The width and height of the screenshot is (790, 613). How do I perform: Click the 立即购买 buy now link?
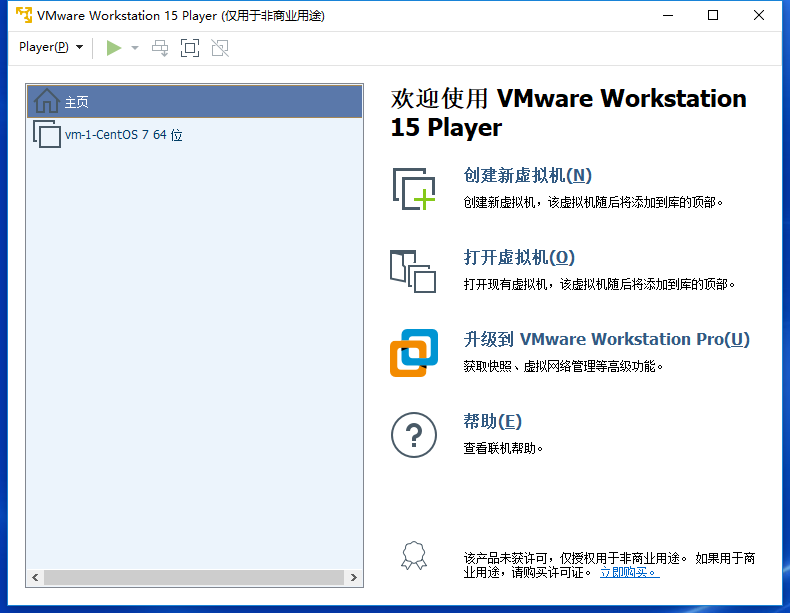coord(629,573)
